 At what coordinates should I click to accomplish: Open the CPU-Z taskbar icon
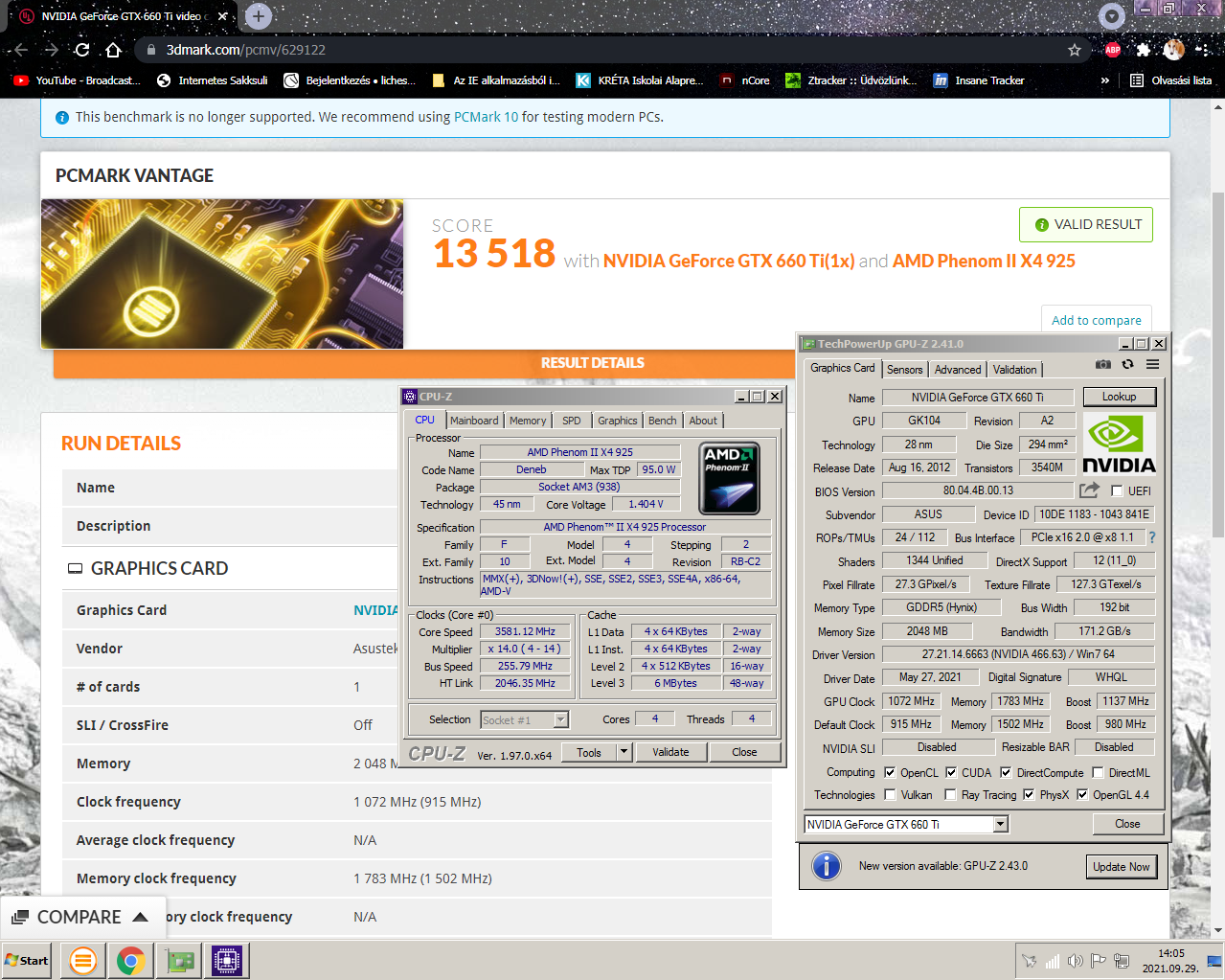[227, 961]
